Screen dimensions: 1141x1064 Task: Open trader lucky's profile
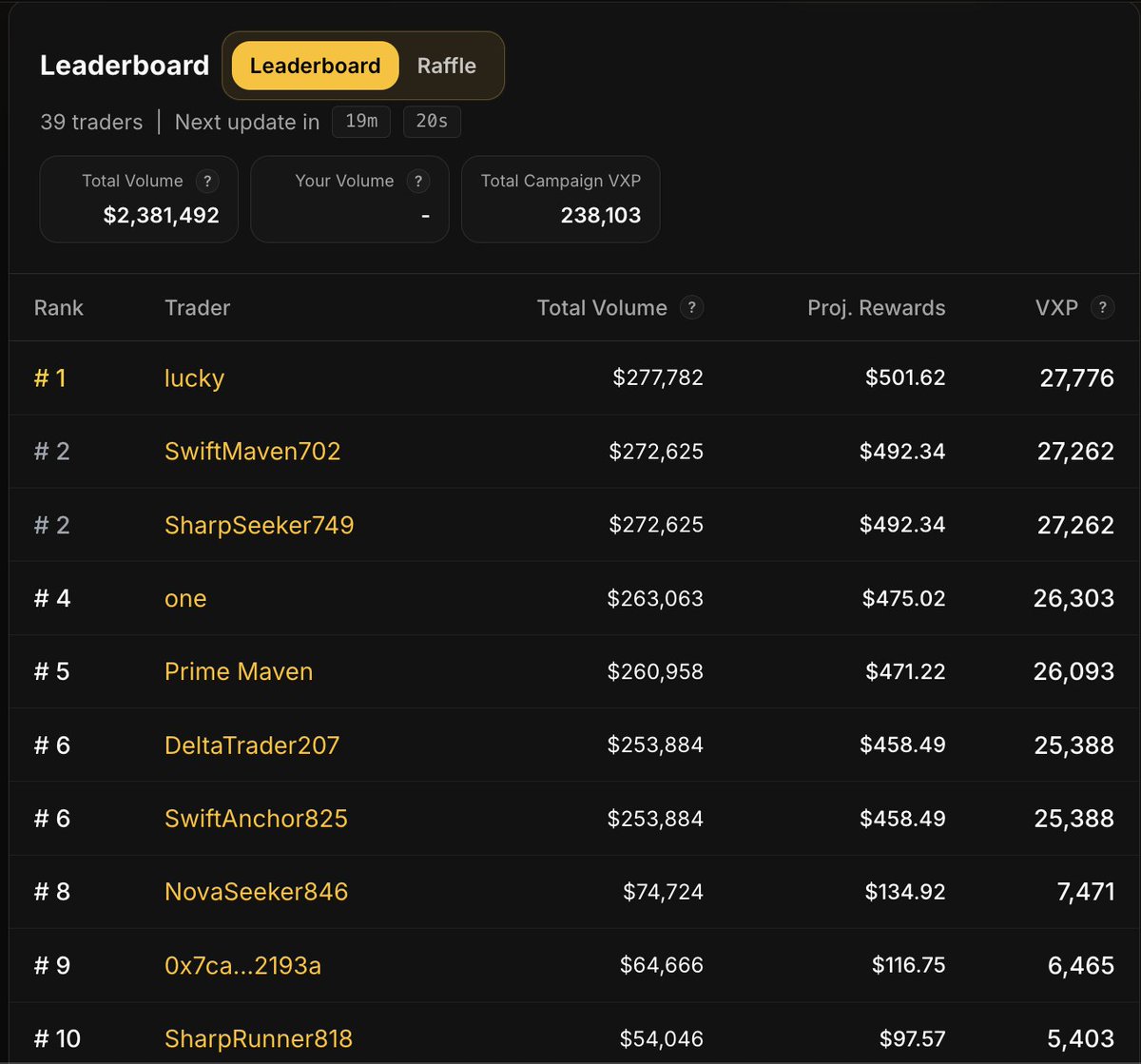click(194, 378)
